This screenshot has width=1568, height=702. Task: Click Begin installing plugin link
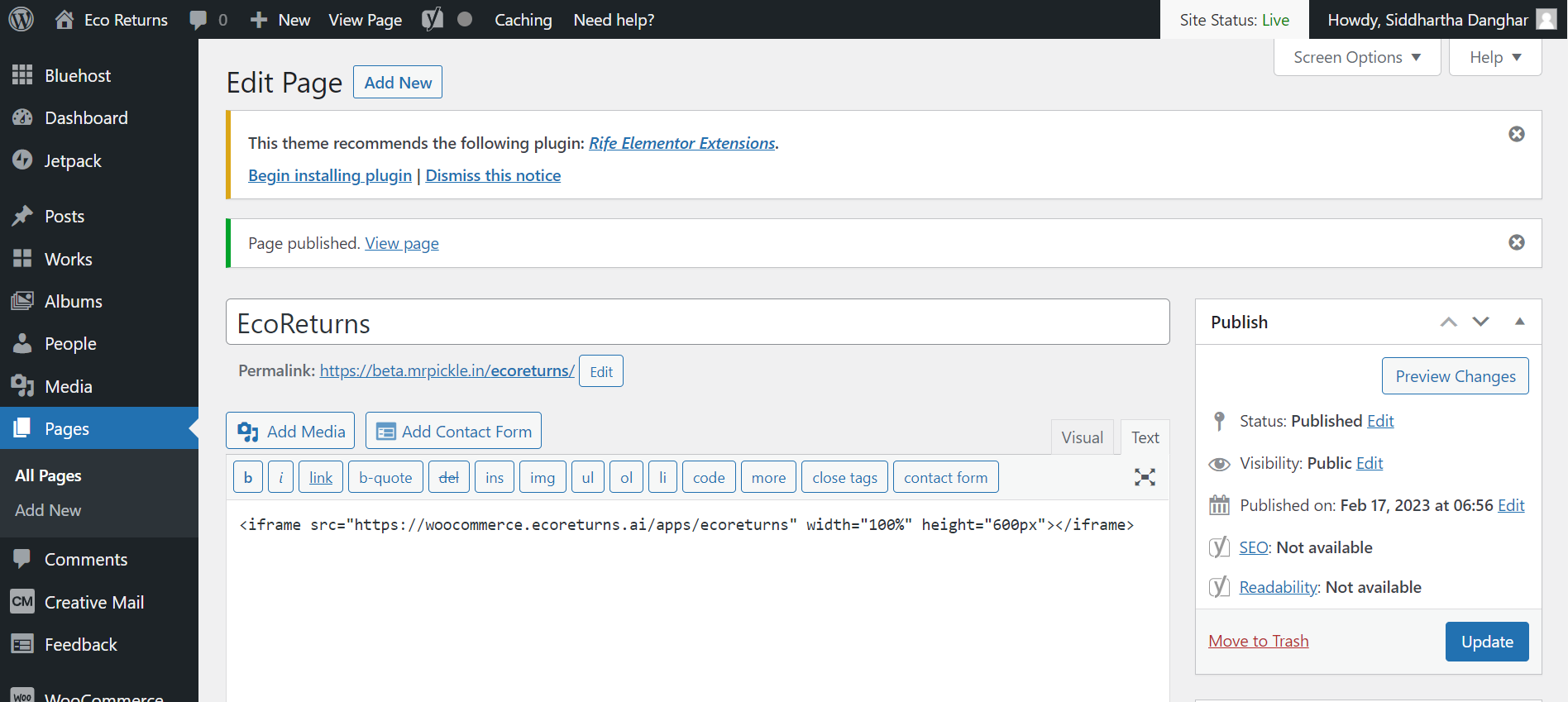(330, 175)
